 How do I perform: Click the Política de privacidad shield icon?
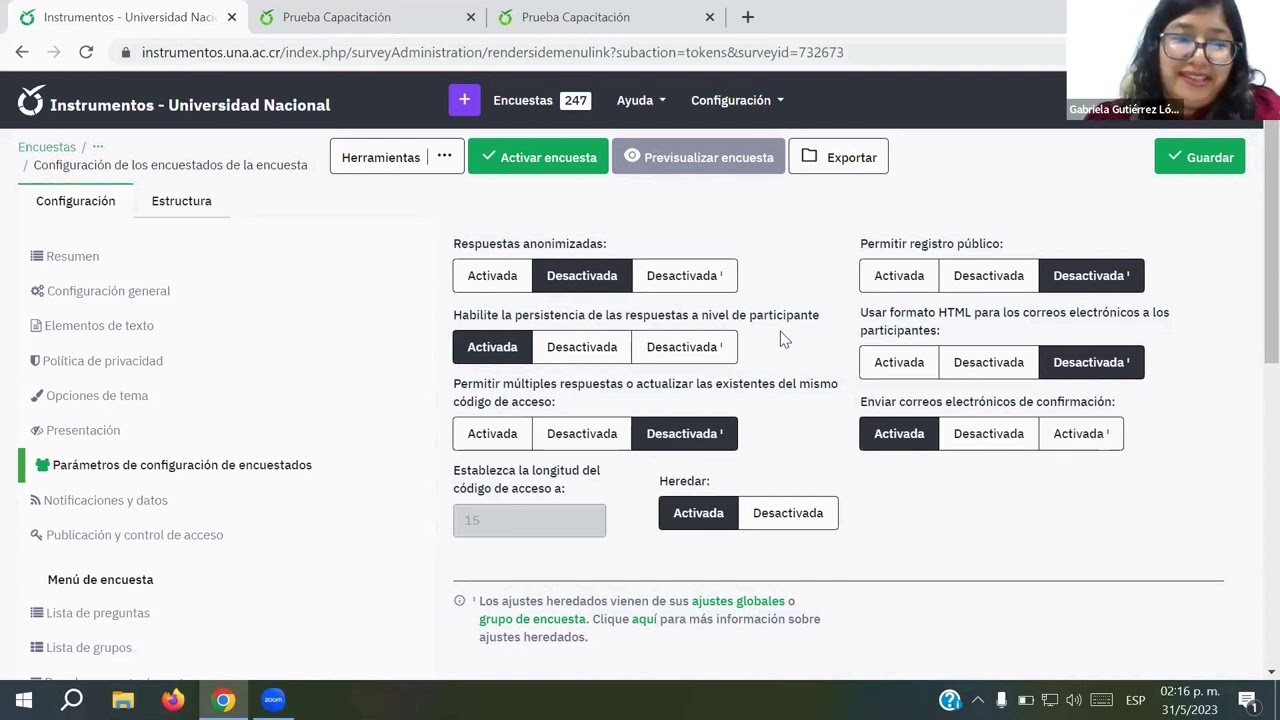click(35, 361)
